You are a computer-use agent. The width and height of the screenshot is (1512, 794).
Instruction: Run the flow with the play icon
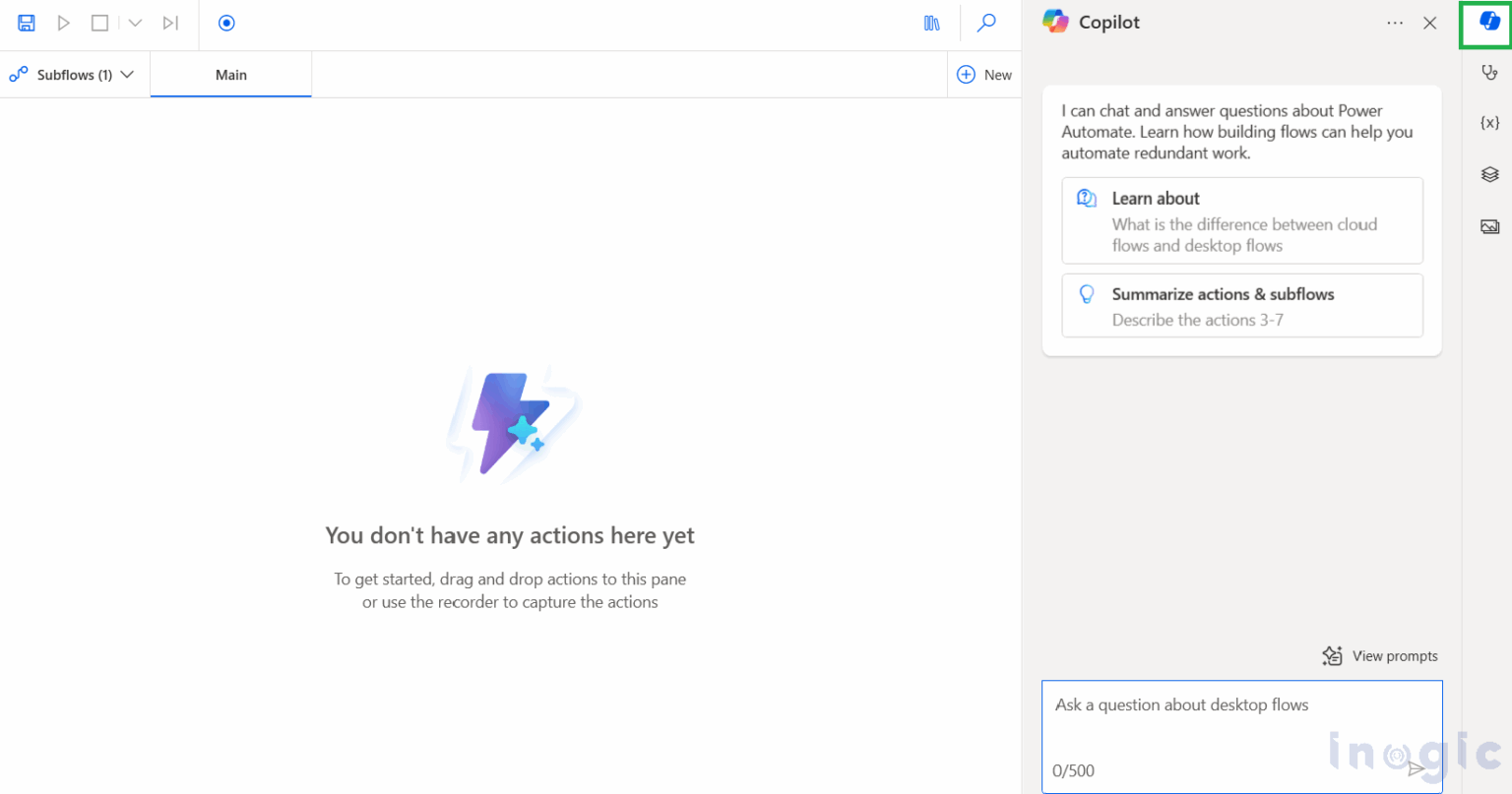pos(64,23)
